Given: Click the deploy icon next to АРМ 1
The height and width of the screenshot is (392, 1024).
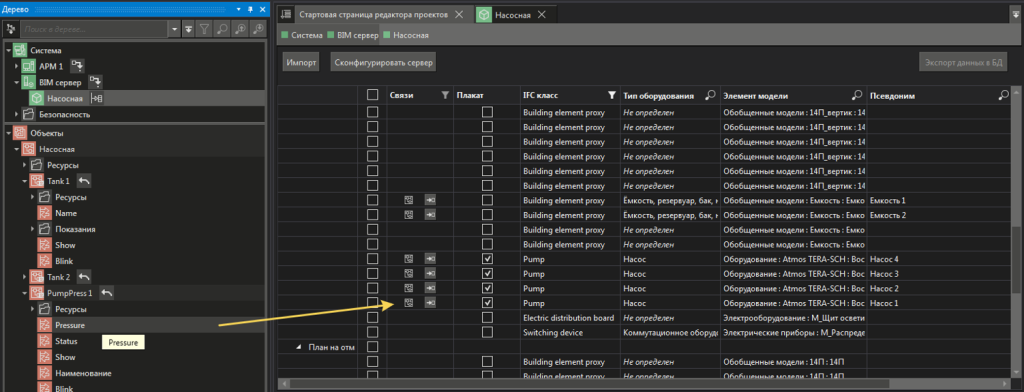Looking at the screenshot, I should pyautogui.click(x=78, y=66).
